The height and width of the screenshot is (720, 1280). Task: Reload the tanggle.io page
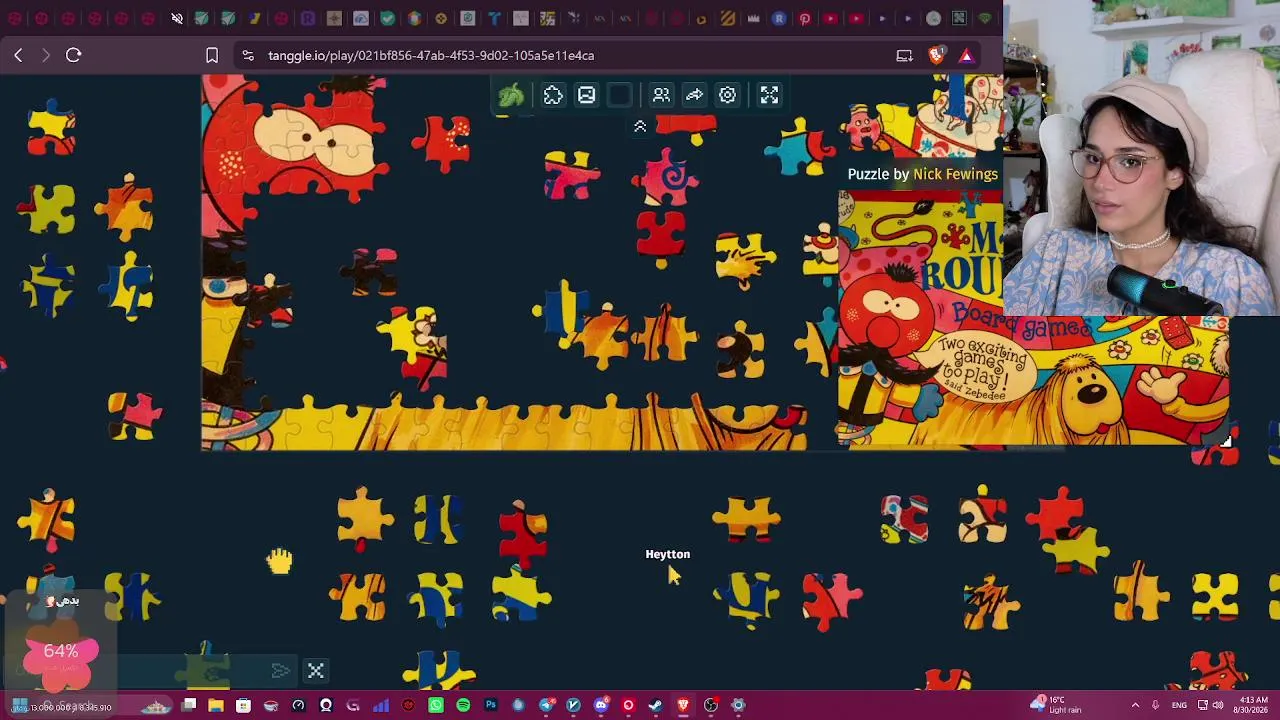click(x=73, y=55)
